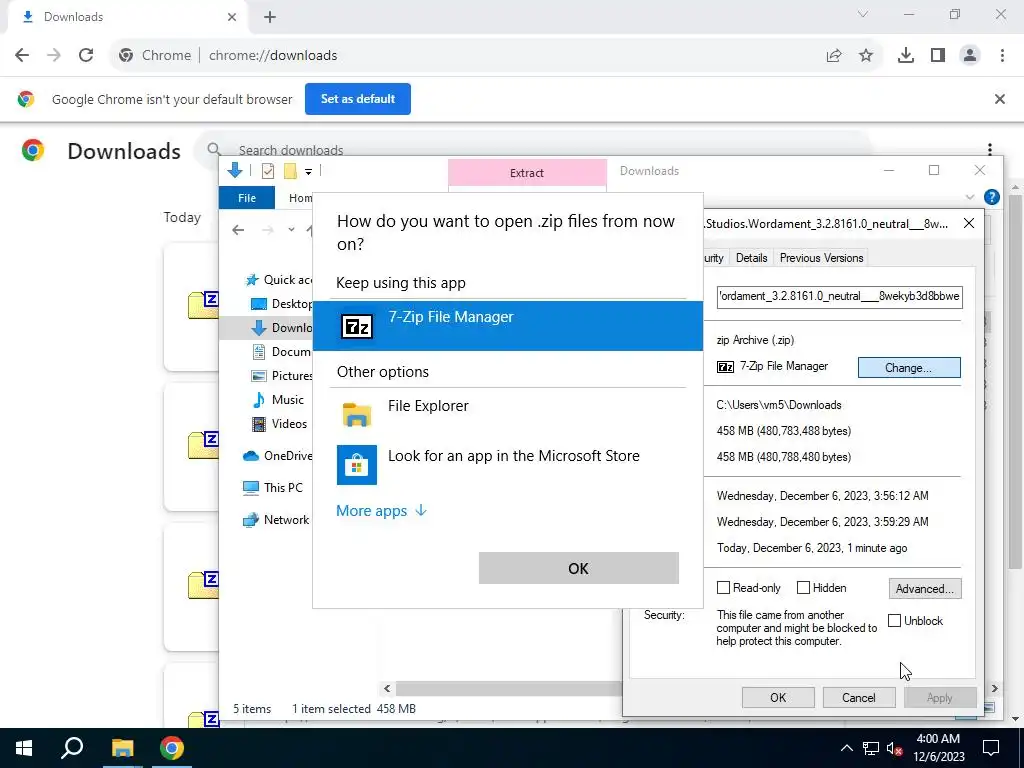Reload the Chrome page
Viewport: 1024px width, 768px height.
(86, 56)
